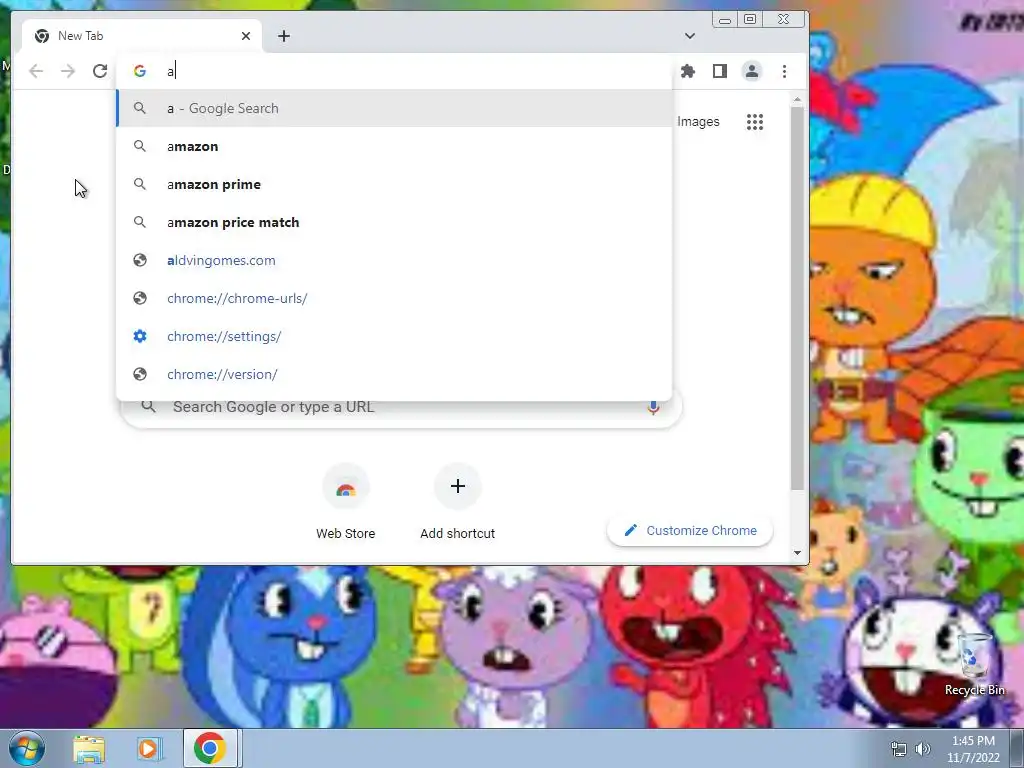Image resolution: width=1024 pixels, height=768 pixels.
Task: Expand the tab search chevron
Action: click(690, 36)
